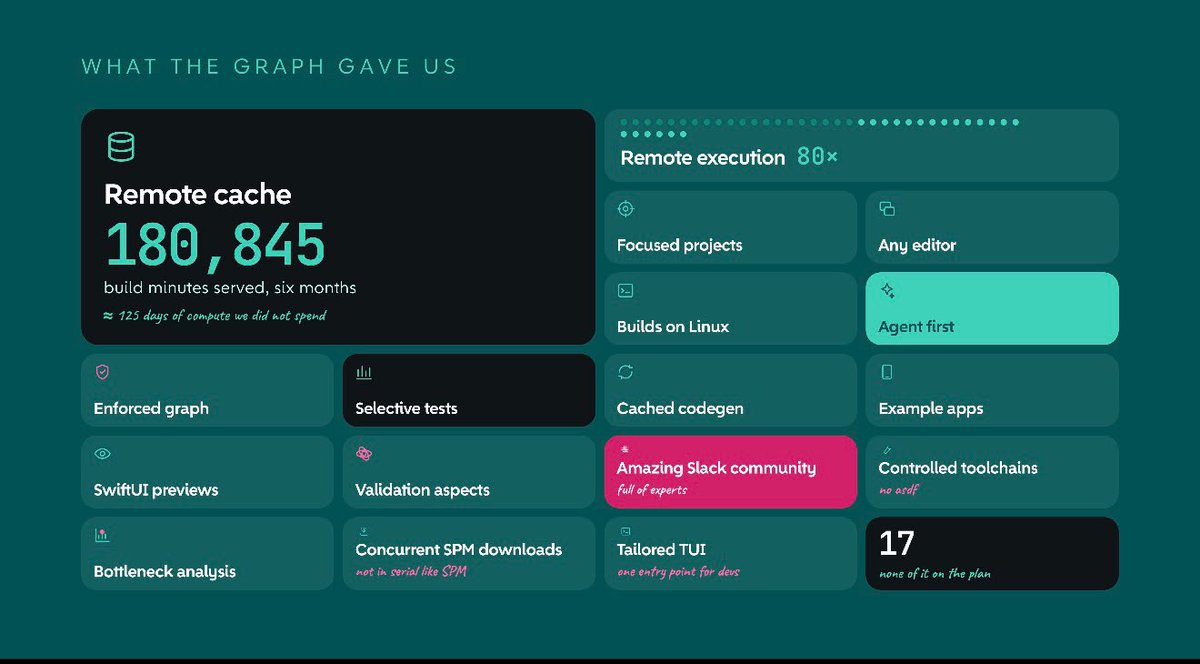Click the "Agent first" label
The height and width of the screenshot is (664, 1200).
916,327
